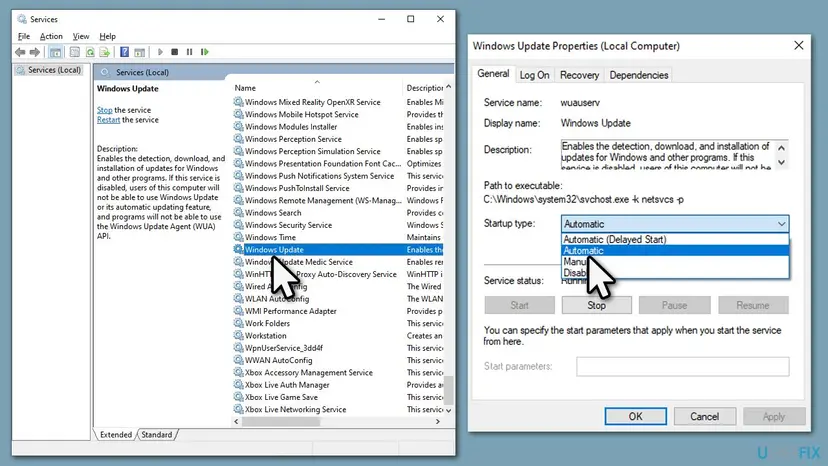Open the Action menu

(x=51, y=36)
